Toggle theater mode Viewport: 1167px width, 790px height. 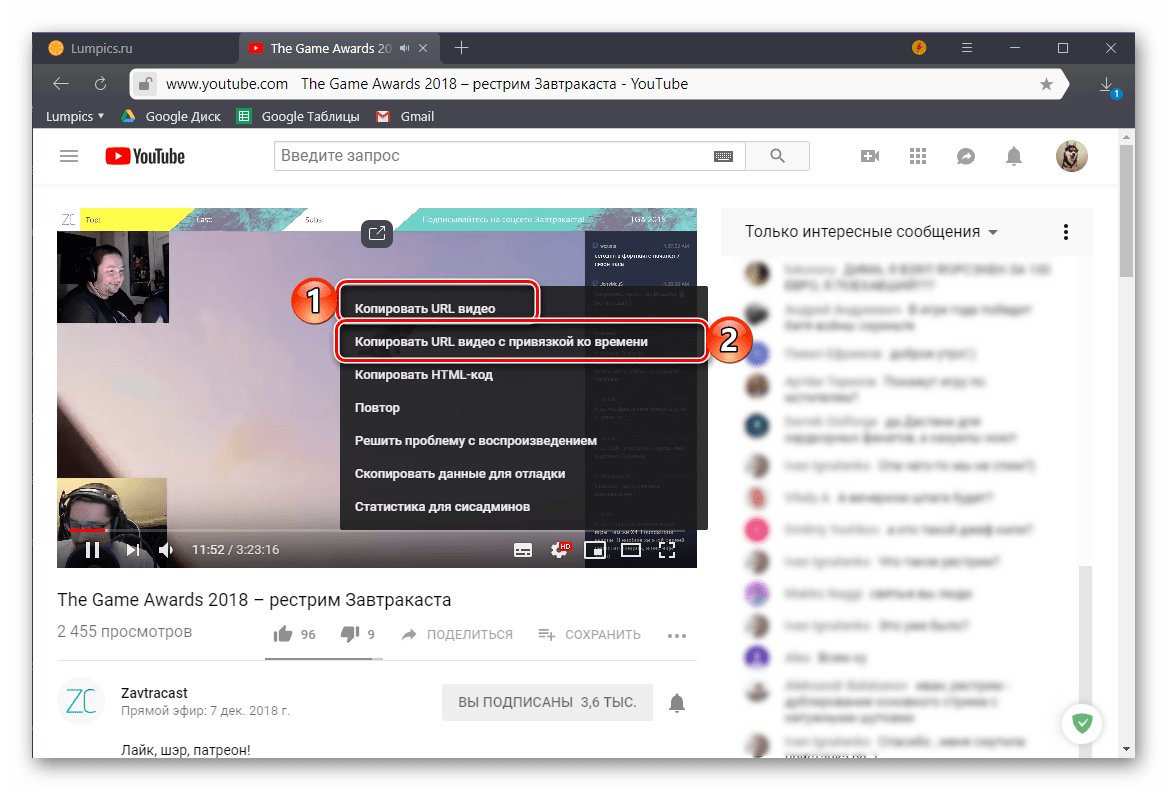coord(630,550)
